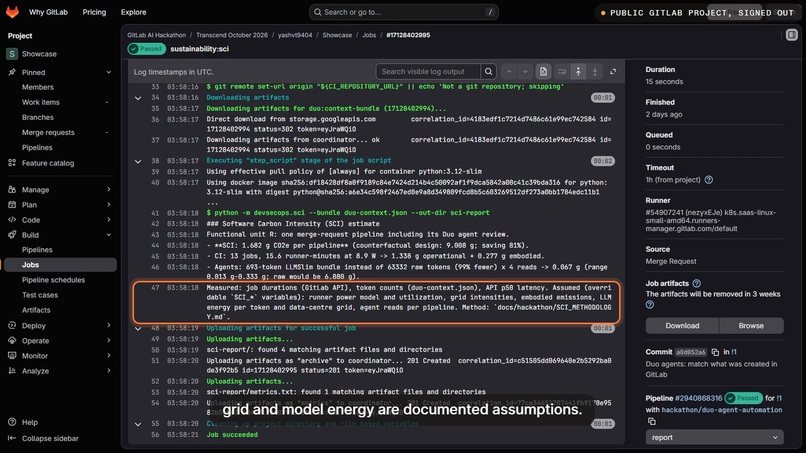Jump to the top of the log
This screenshot has width=806, height=453.
(578, 71)
